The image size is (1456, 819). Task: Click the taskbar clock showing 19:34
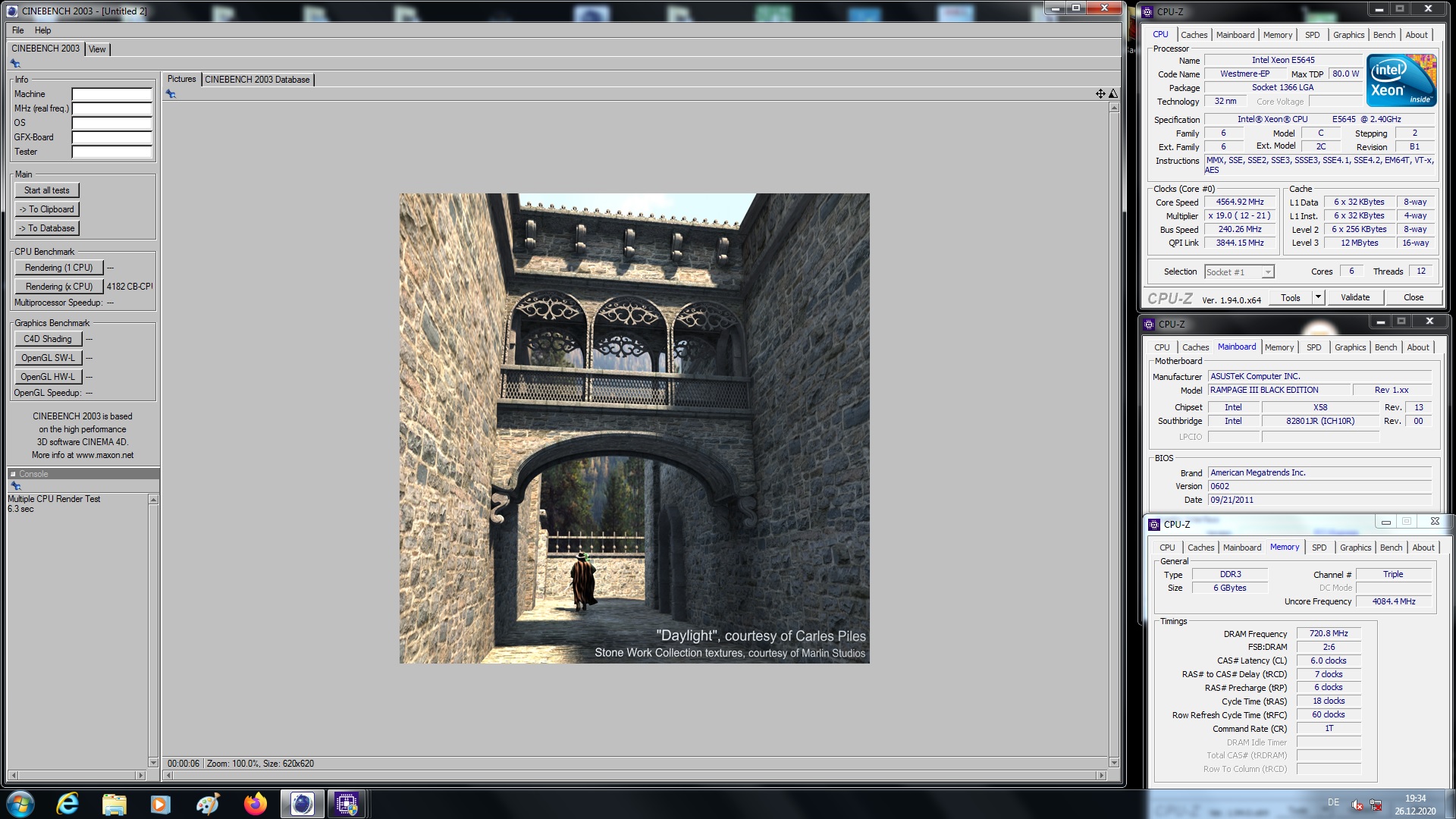pos(1415,799)
